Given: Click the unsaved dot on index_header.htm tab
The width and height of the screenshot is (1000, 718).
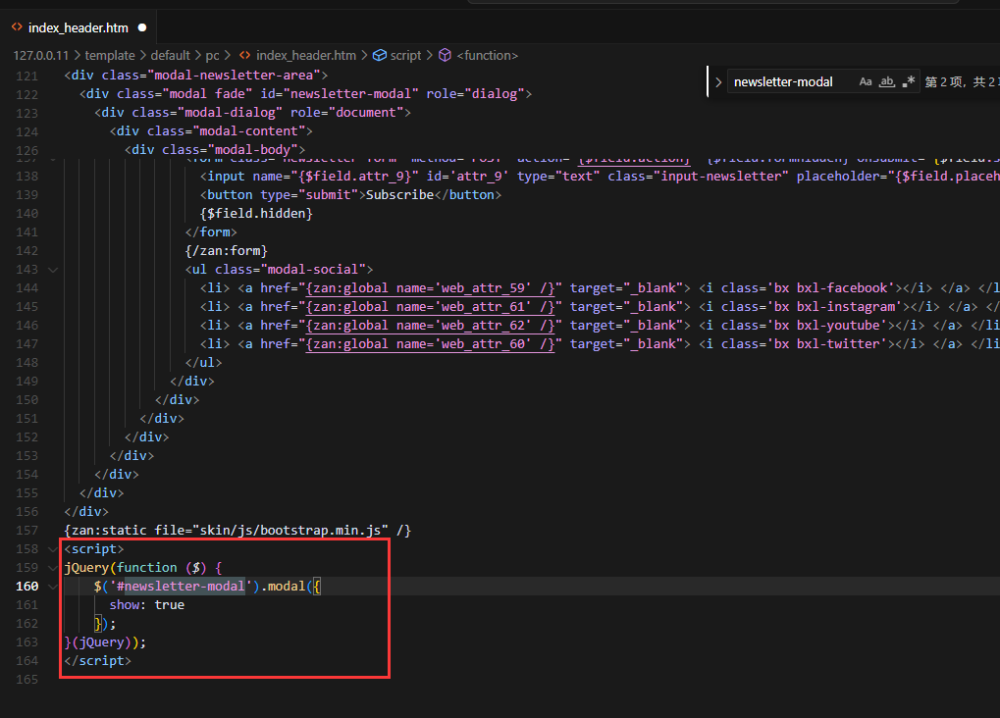Looking at the screenshot, I should point(142,27).
